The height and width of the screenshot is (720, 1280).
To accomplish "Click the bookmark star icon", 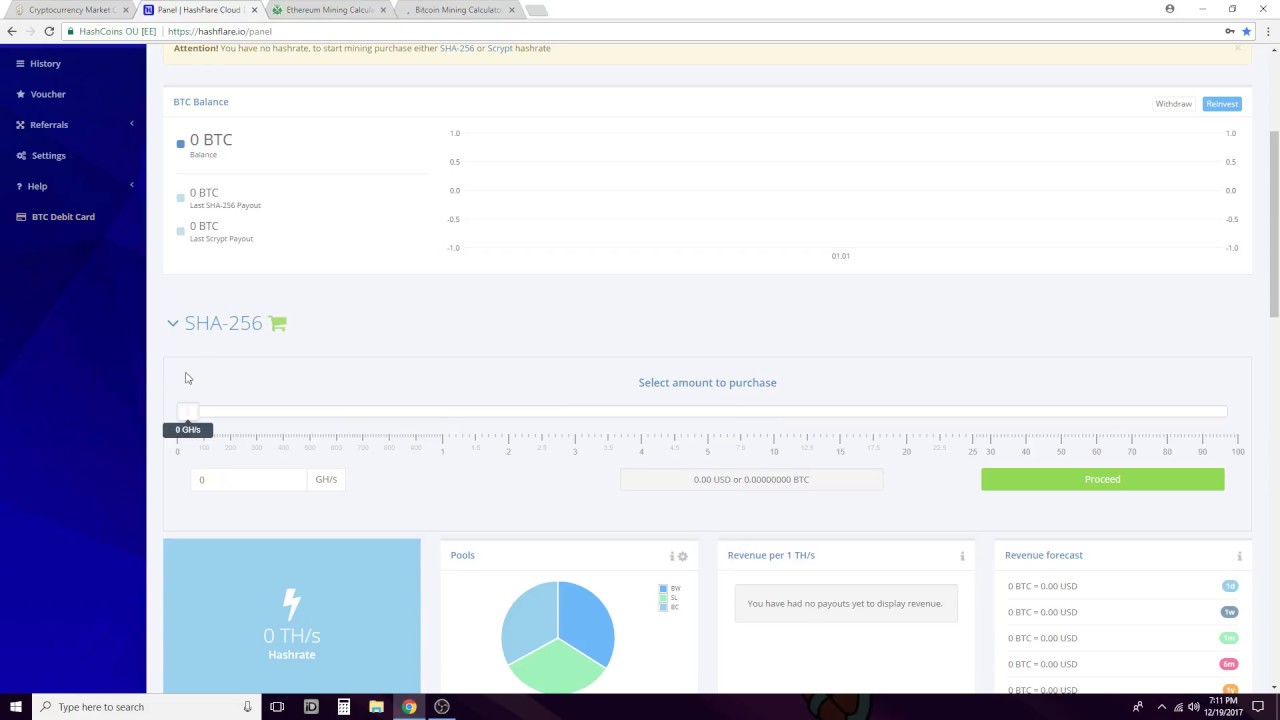I will [1246, 31].
